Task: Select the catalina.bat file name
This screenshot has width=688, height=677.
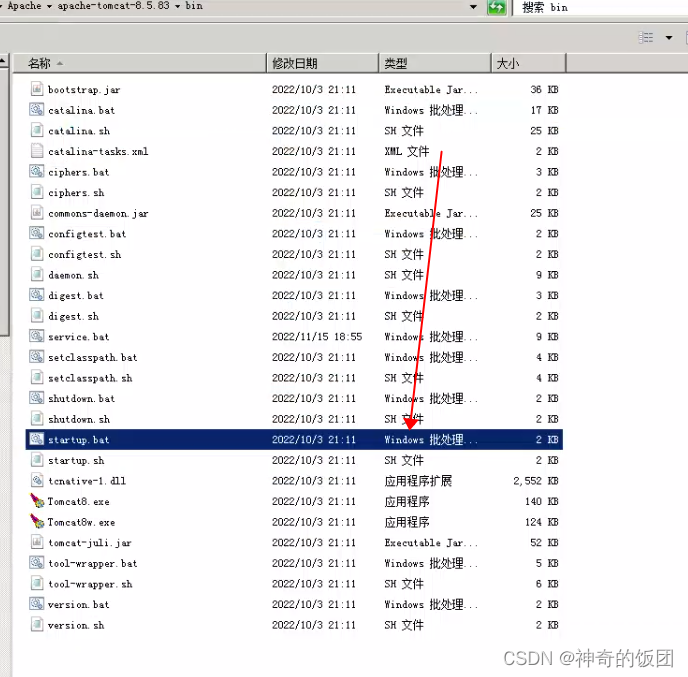Action: (x=81, y=110)
